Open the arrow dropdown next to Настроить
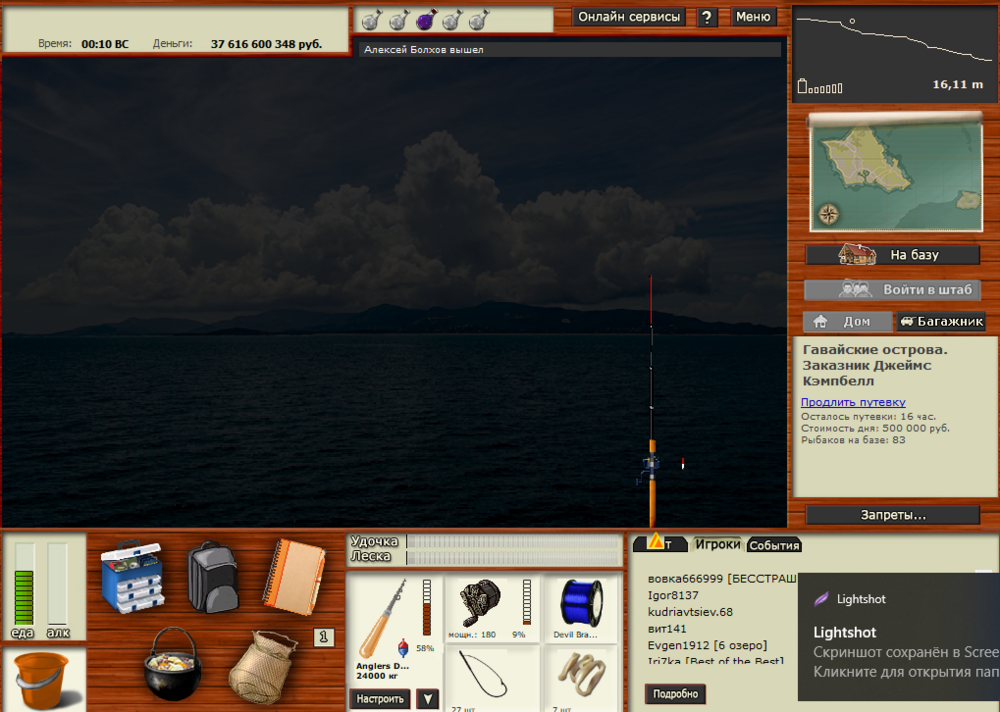 coord(427,698)
